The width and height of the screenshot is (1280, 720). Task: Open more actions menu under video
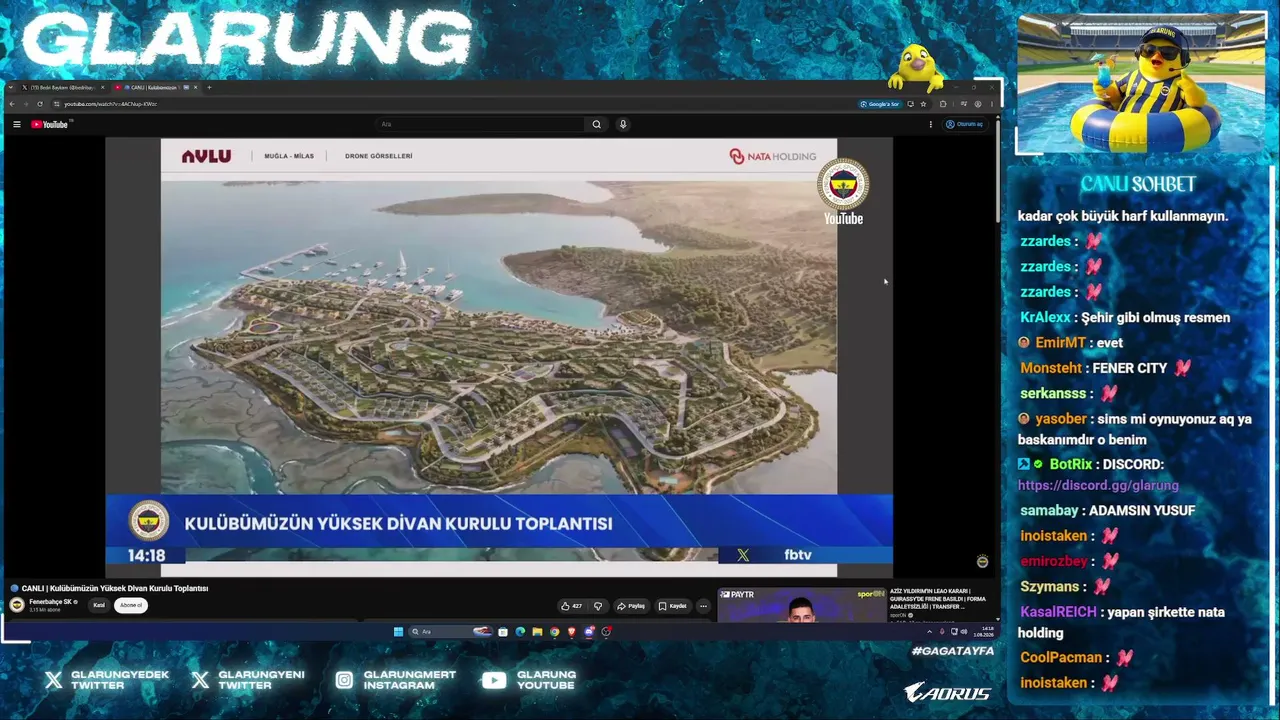(703, 606)
